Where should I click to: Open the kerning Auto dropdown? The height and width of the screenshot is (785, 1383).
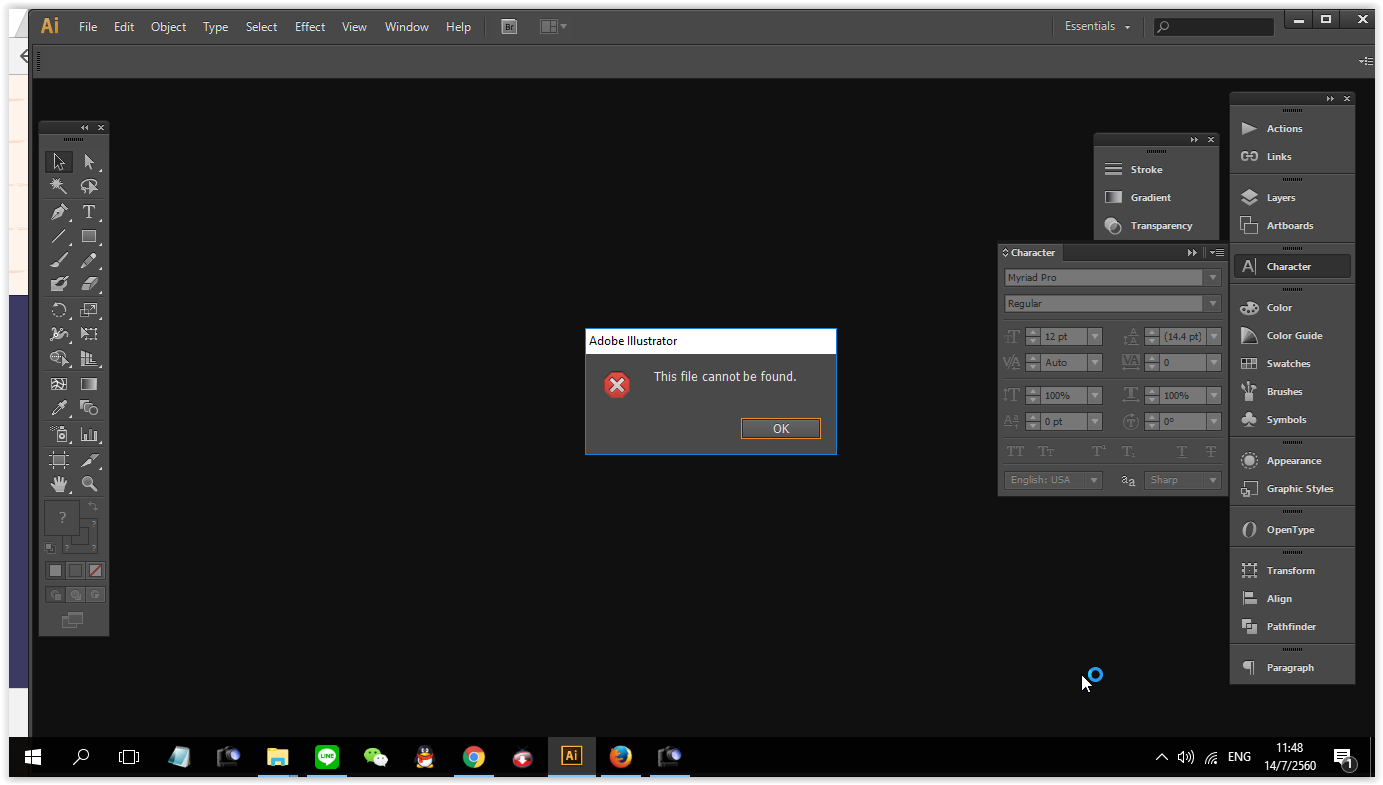pos(1095,363)
